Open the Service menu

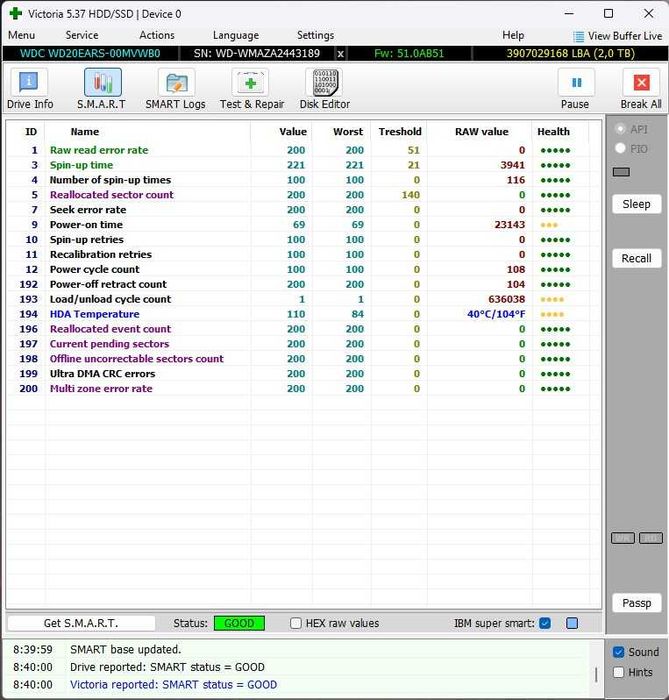(82, 35)
